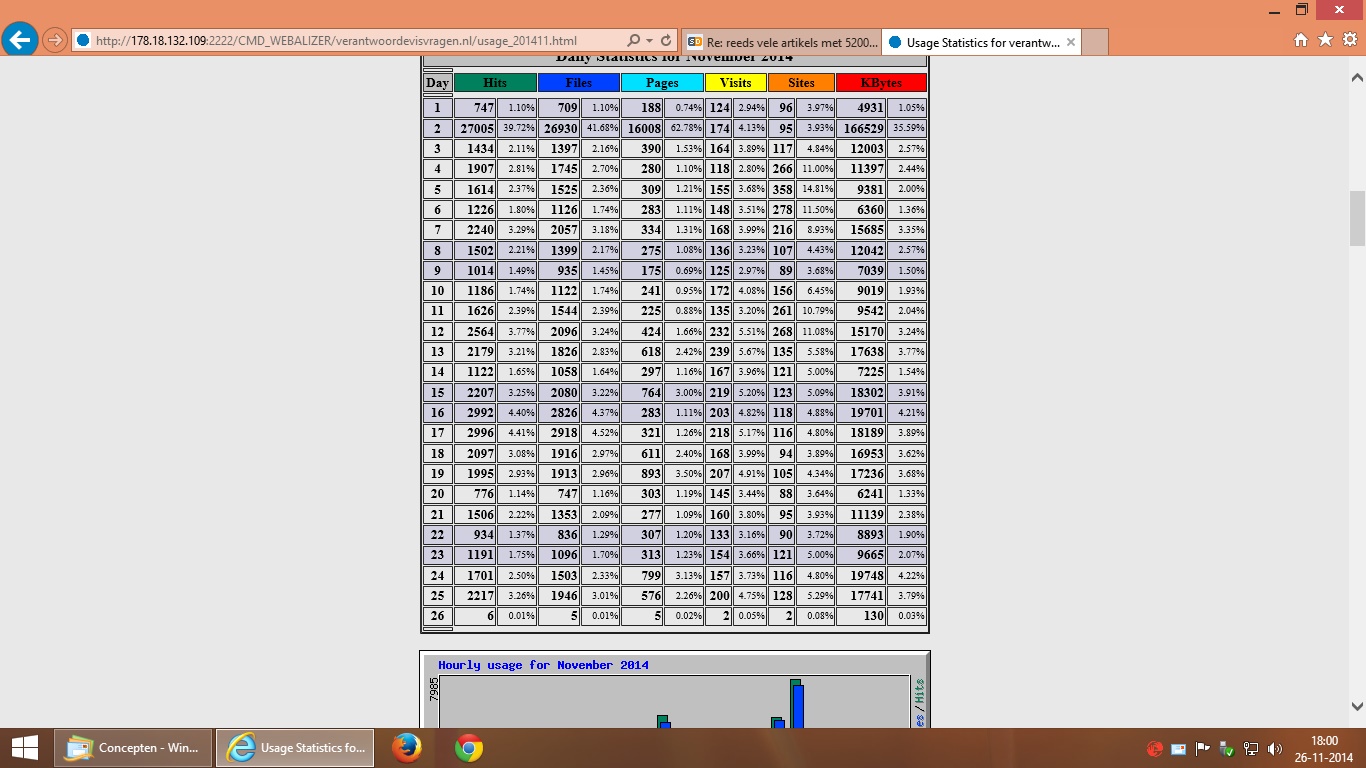Click the address bar URL field

[350, 41]
